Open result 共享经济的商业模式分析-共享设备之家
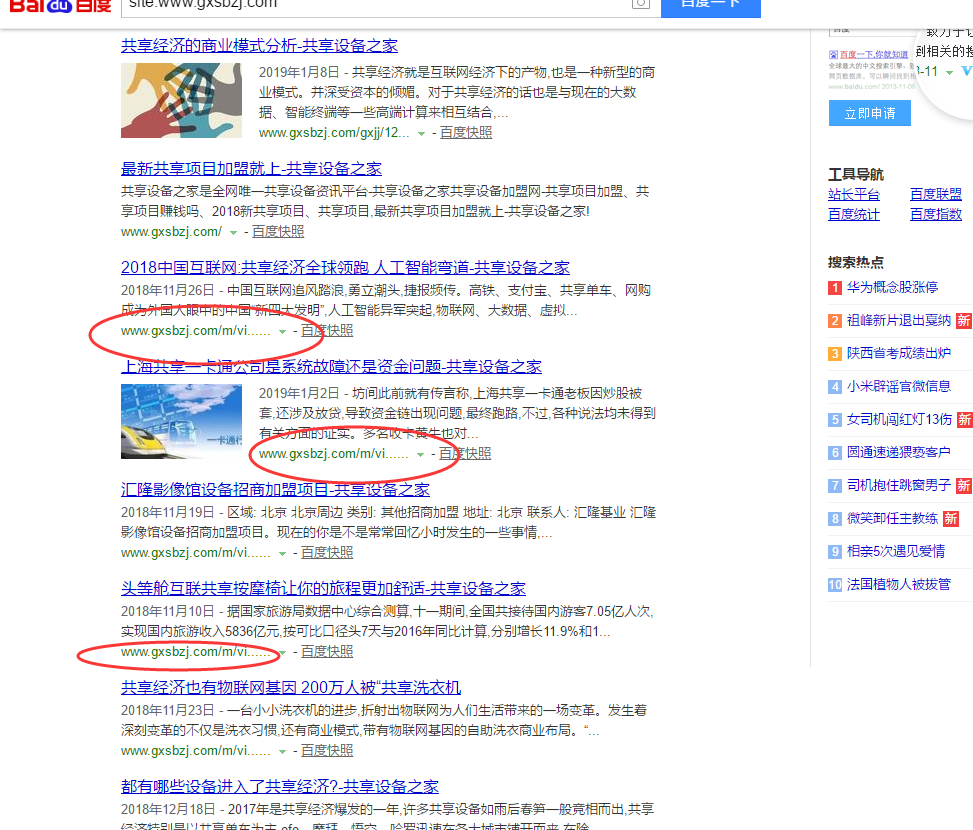The image size is (973, 830). click(x=259, y=45)
